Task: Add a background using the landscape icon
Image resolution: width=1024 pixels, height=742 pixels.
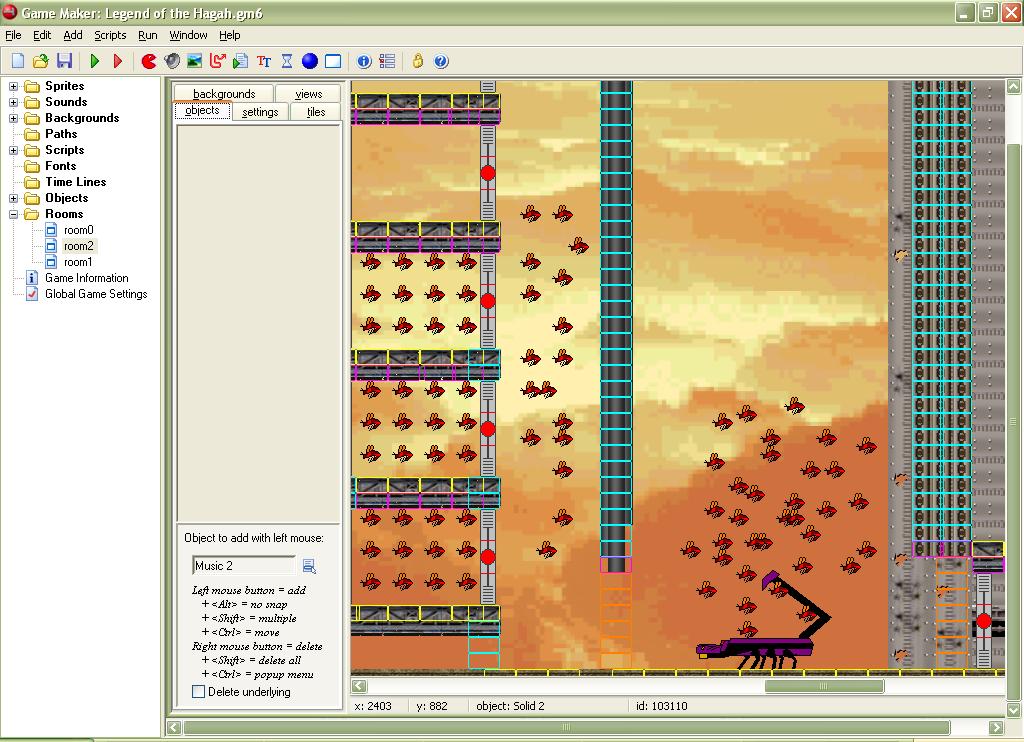Action: tap(195, 61)
